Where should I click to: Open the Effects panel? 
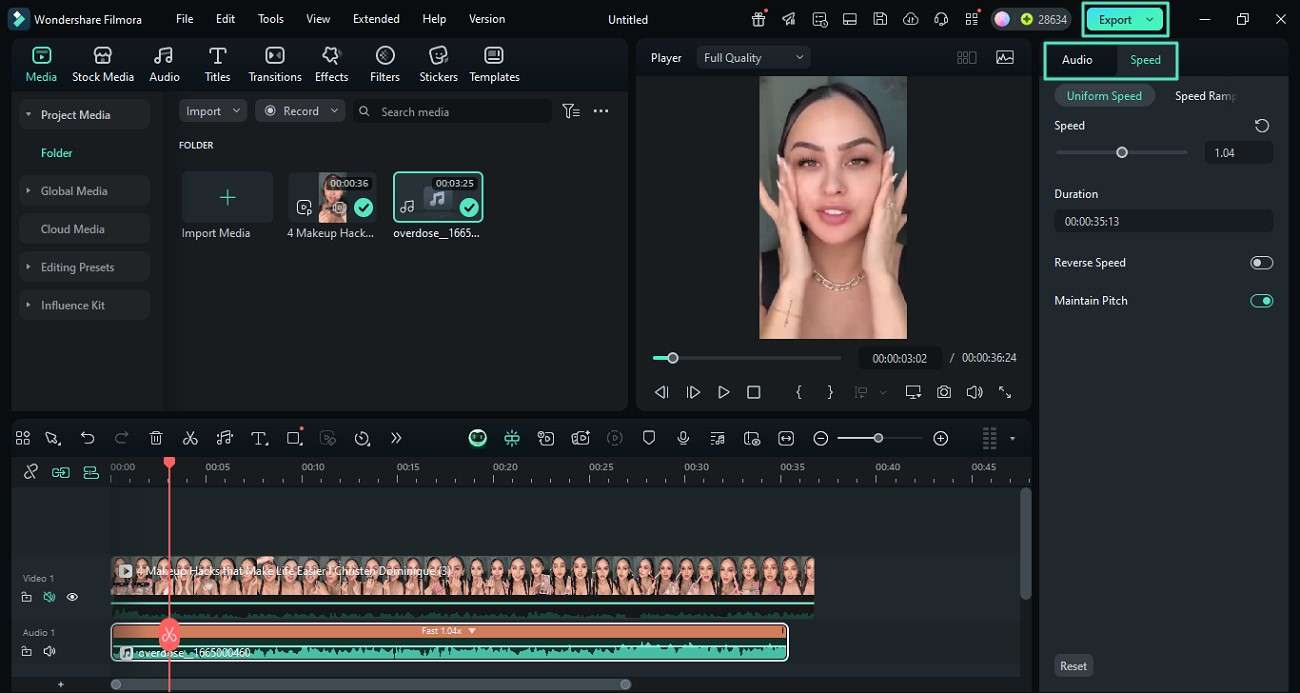click(x=331, y=65)
